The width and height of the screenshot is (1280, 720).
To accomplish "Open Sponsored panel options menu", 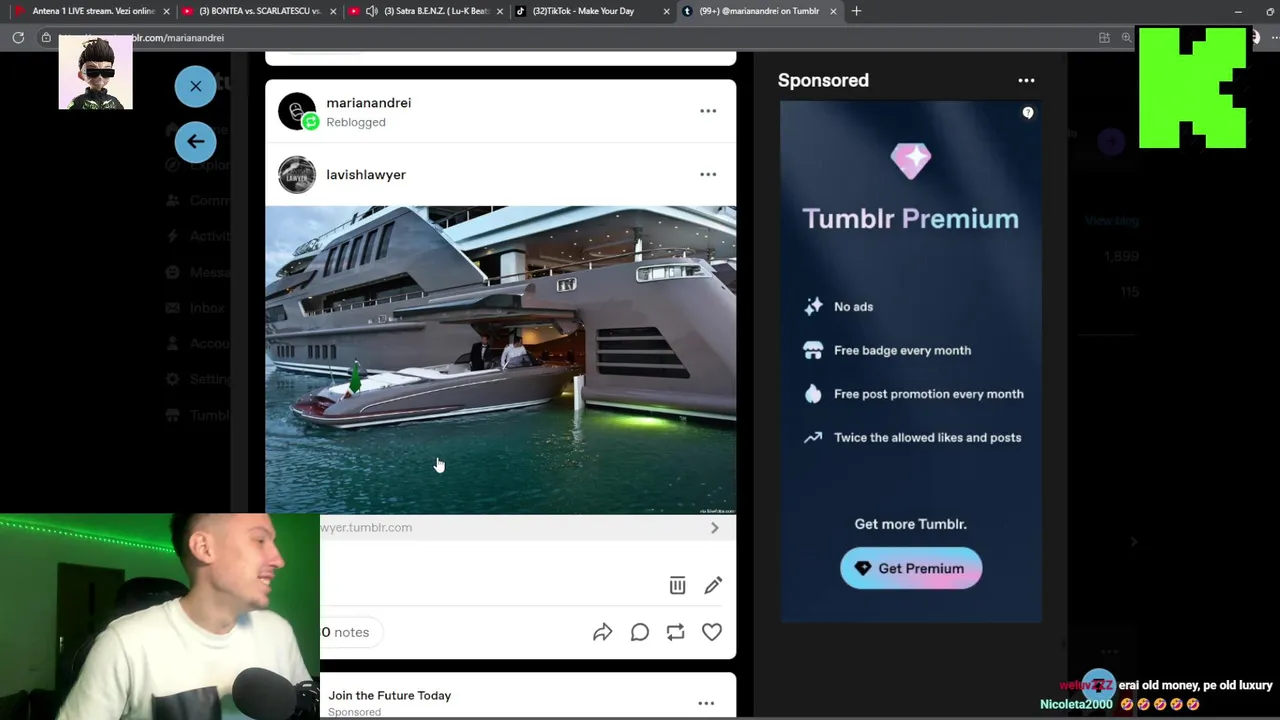I will tap(1026, 80).
